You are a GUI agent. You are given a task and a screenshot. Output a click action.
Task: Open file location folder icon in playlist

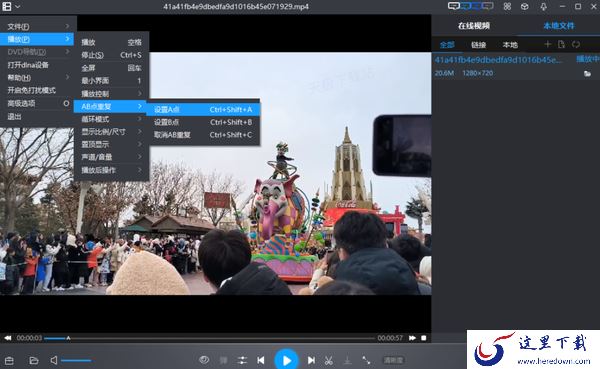pyautogui.click(x=587, y=73)
